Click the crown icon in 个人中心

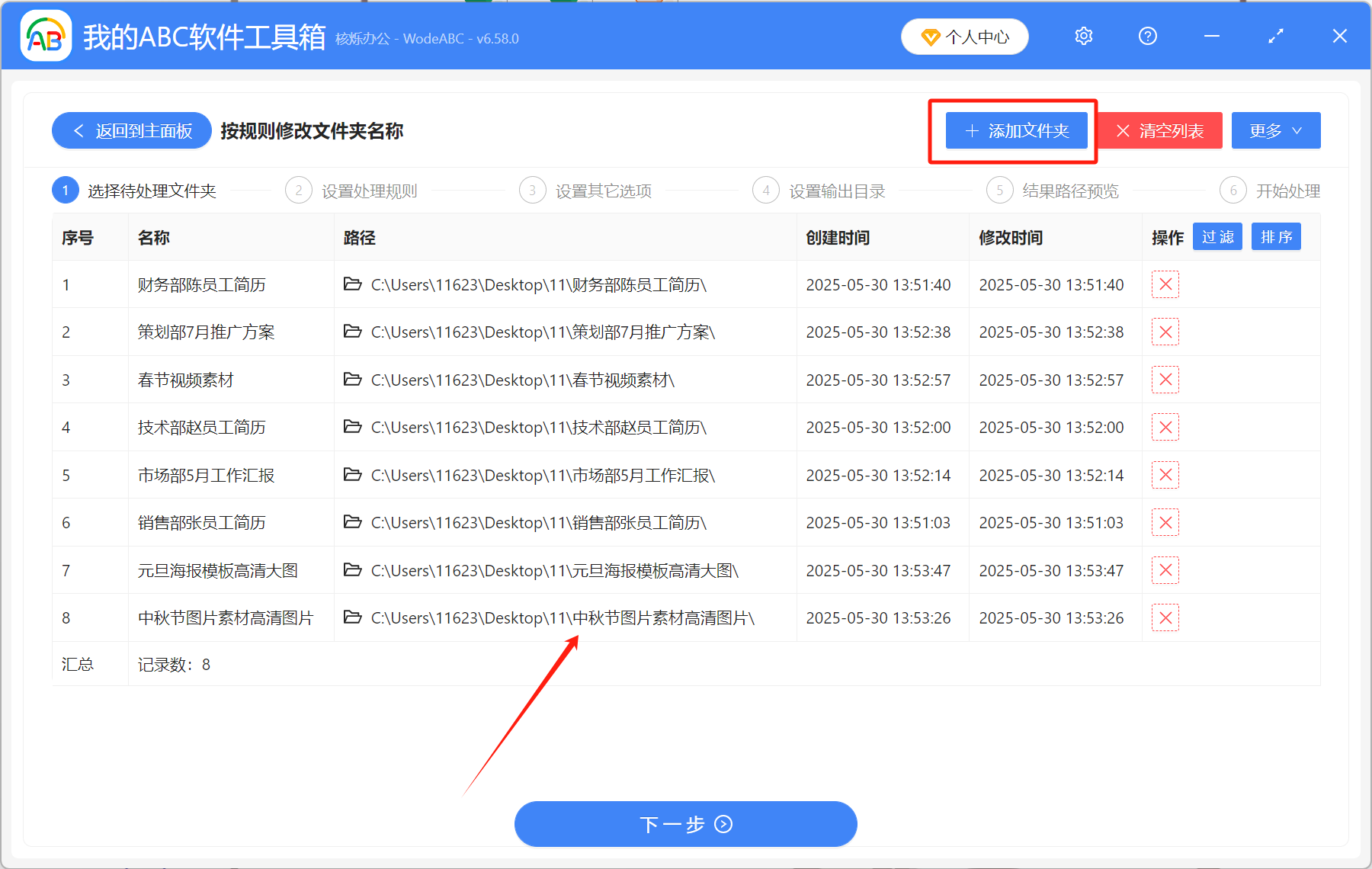pyautogui.click(x=930, y=37)
